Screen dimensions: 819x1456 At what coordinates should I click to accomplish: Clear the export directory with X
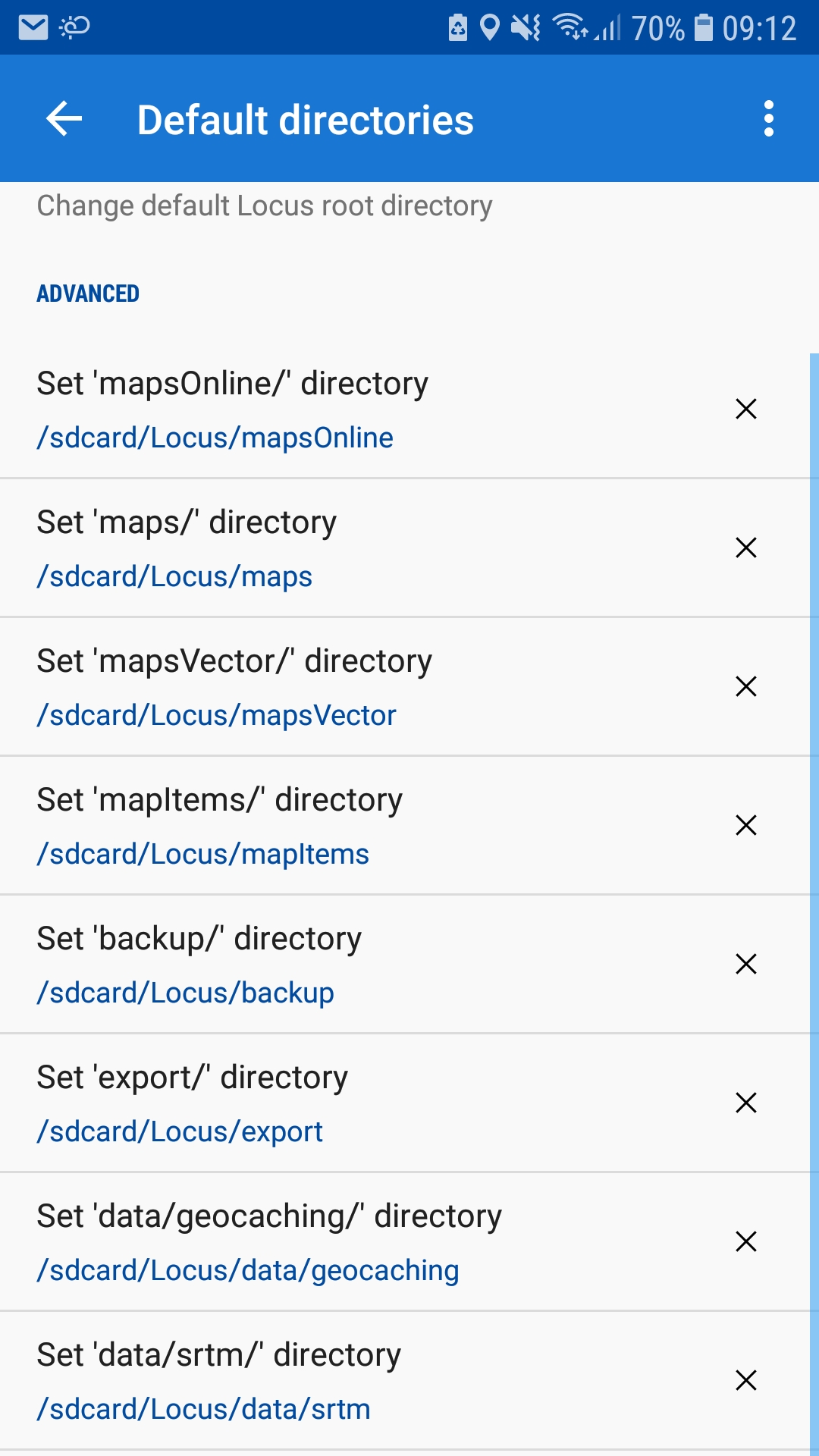click(746, 1103)
